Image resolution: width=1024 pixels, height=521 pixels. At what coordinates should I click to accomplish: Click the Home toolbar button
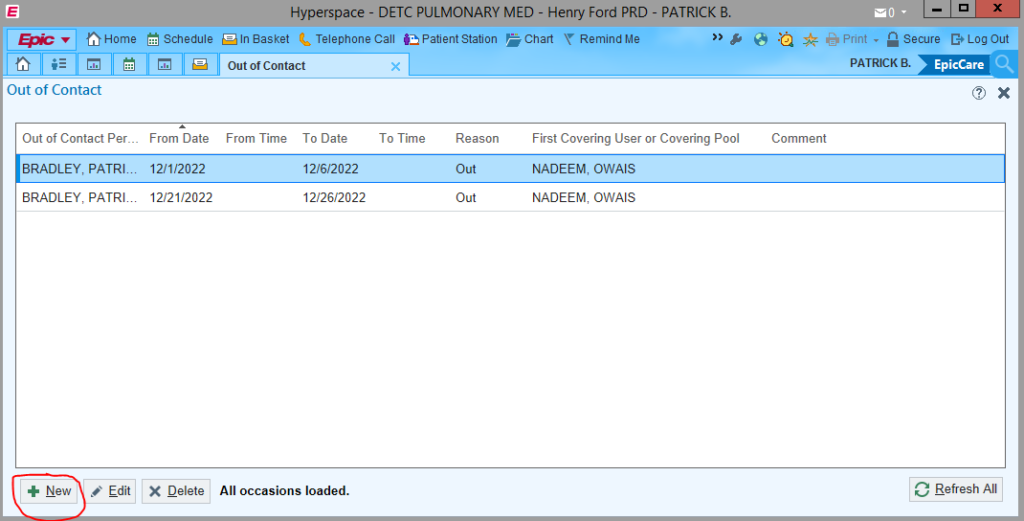[111, 39]
